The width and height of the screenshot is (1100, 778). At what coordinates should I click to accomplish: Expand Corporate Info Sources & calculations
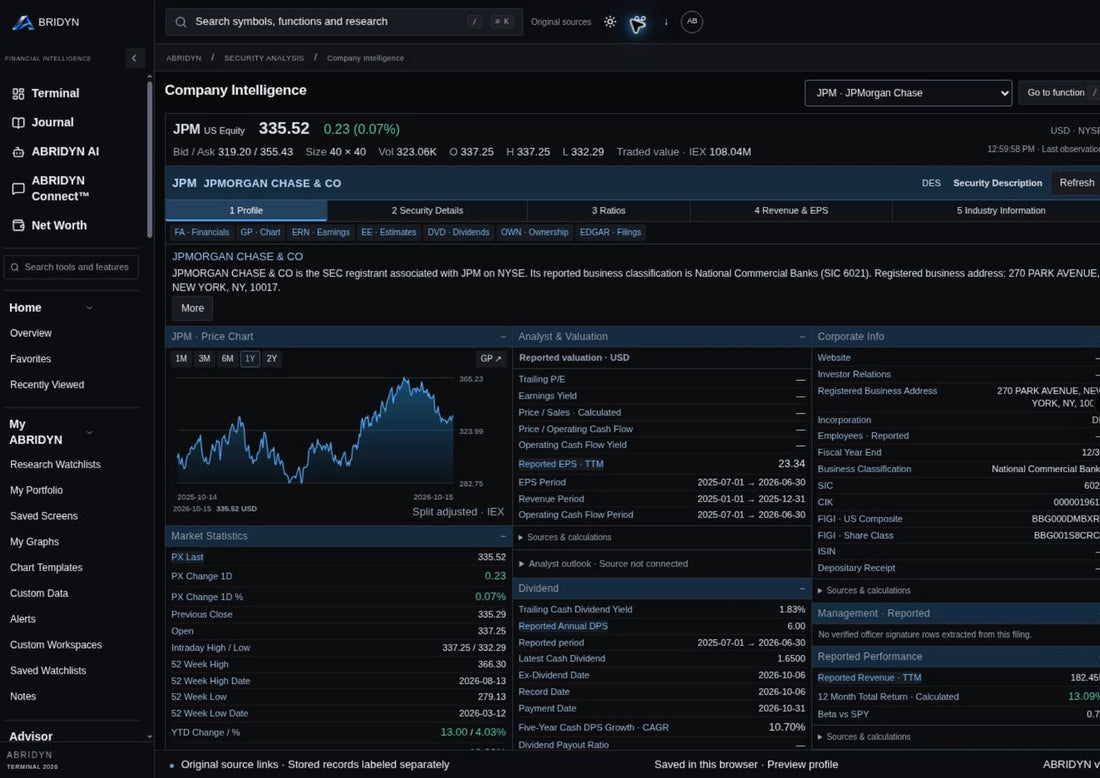864,591
